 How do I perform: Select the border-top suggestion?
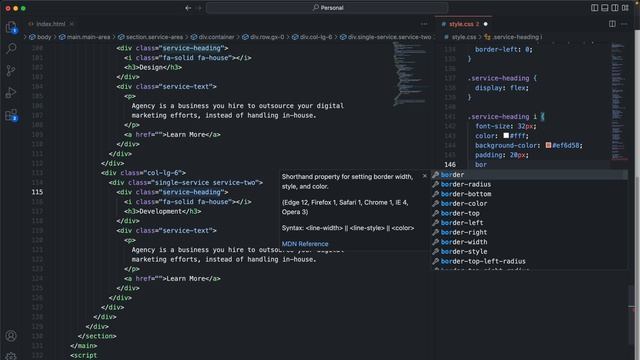[x=529, y=213]
